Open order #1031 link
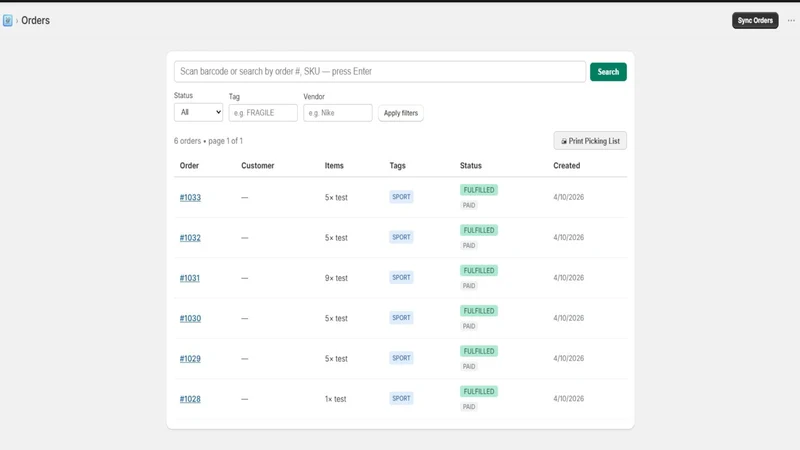 [190, 278]
